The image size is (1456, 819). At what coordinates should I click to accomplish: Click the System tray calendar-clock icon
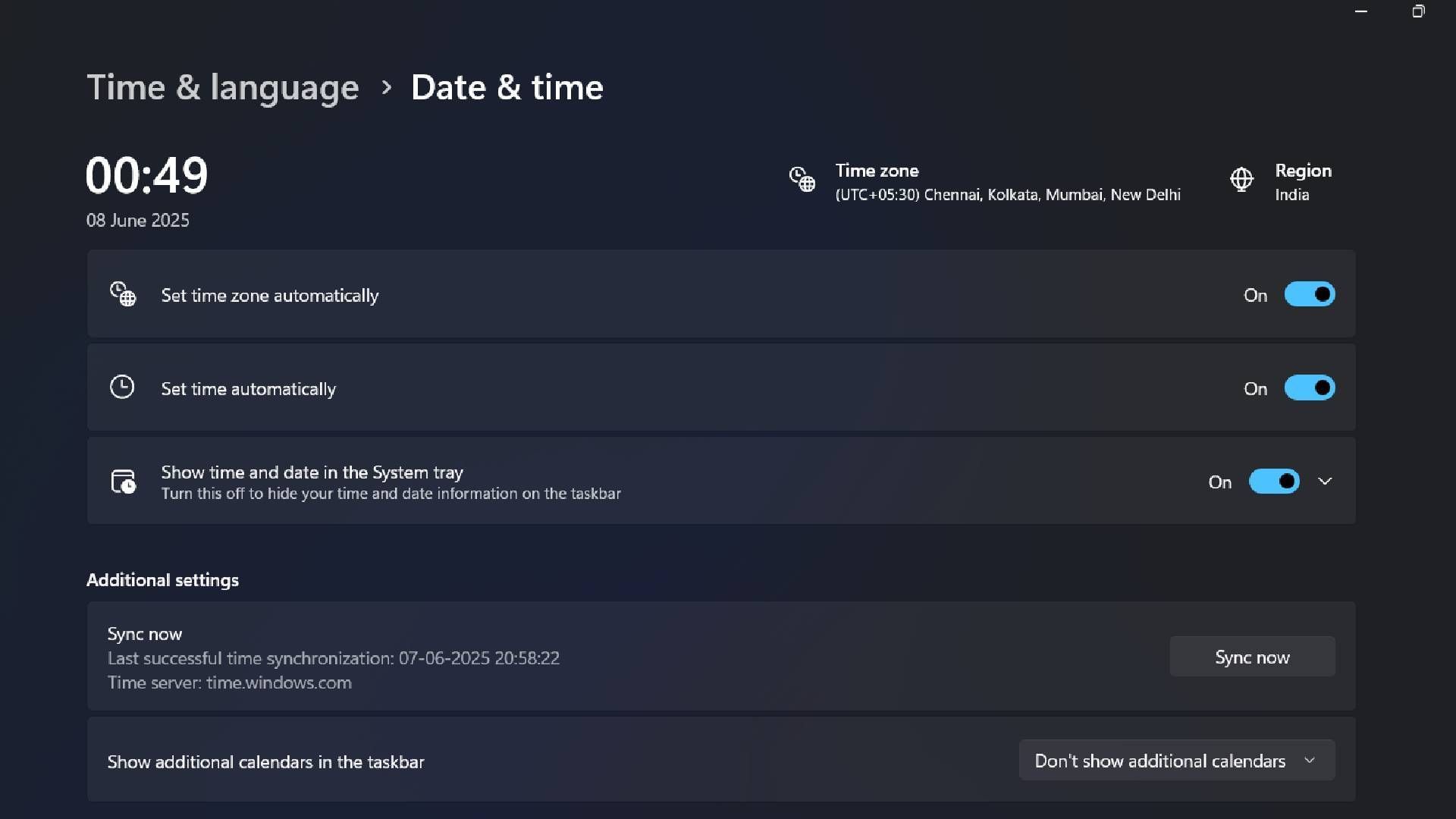[123, 482]
